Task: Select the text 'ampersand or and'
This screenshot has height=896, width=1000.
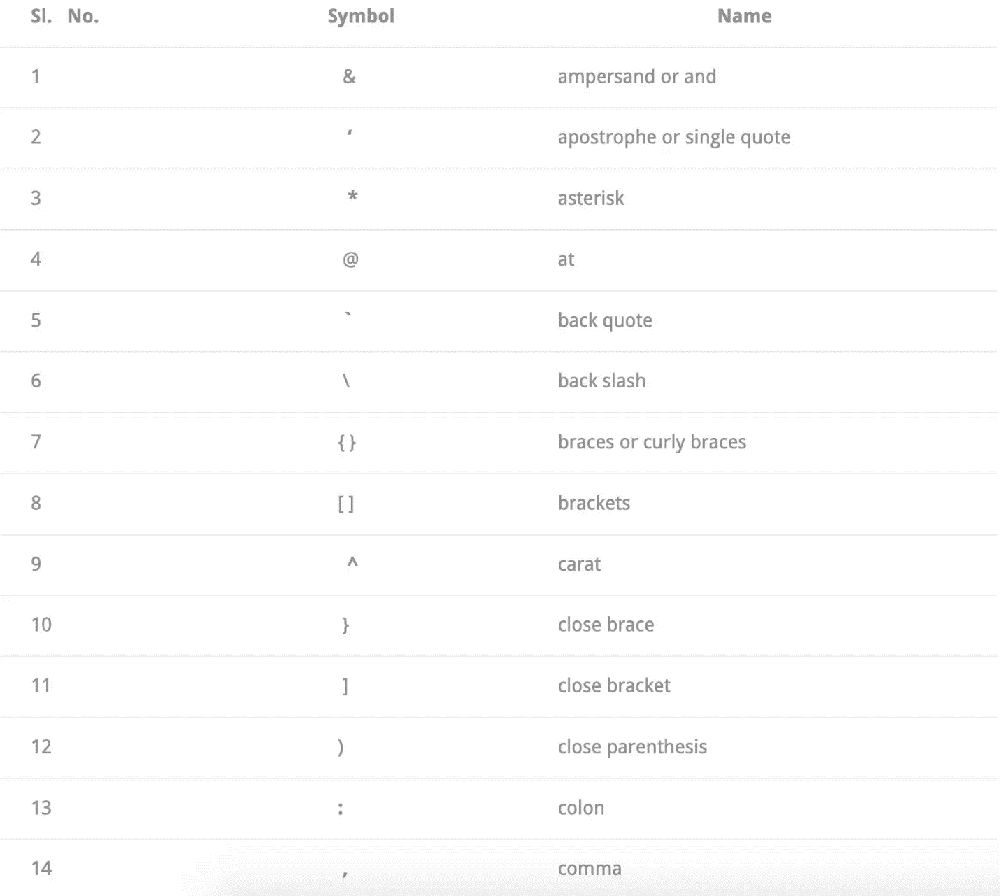Action: click(636, 77)
